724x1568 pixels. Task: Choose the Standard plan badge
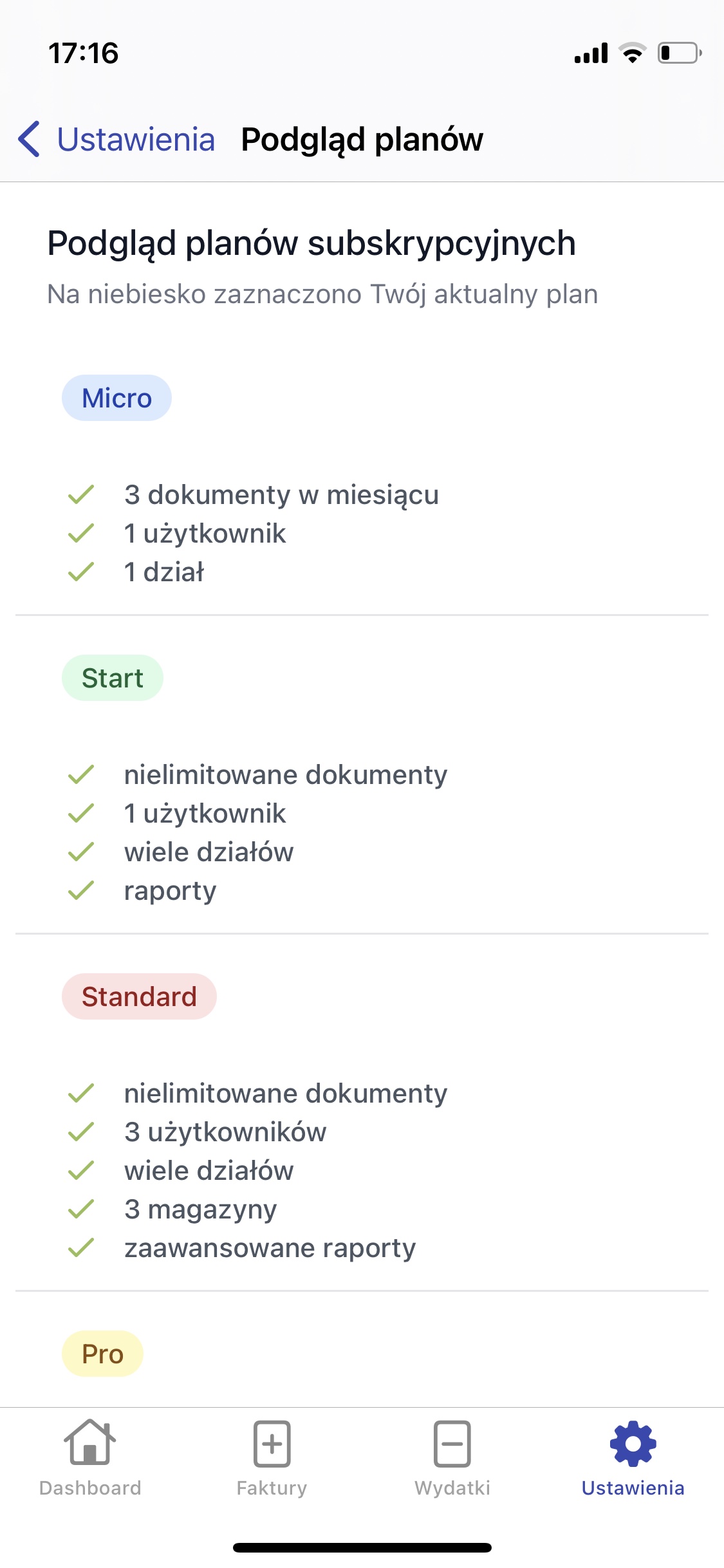[139, 996]
